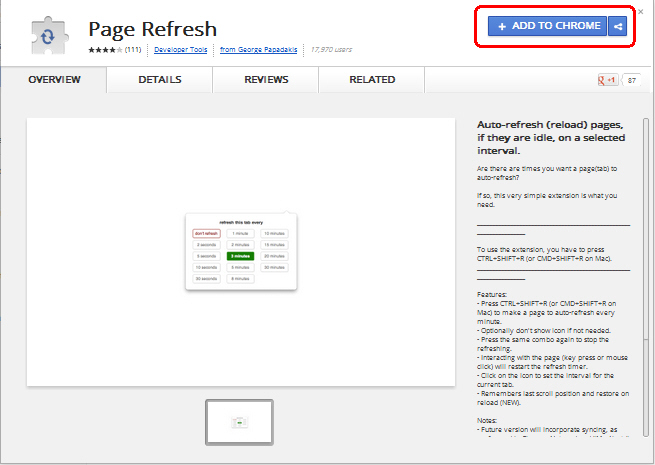
Task: Click the star rating next to (111)
Action: (105, 50)
